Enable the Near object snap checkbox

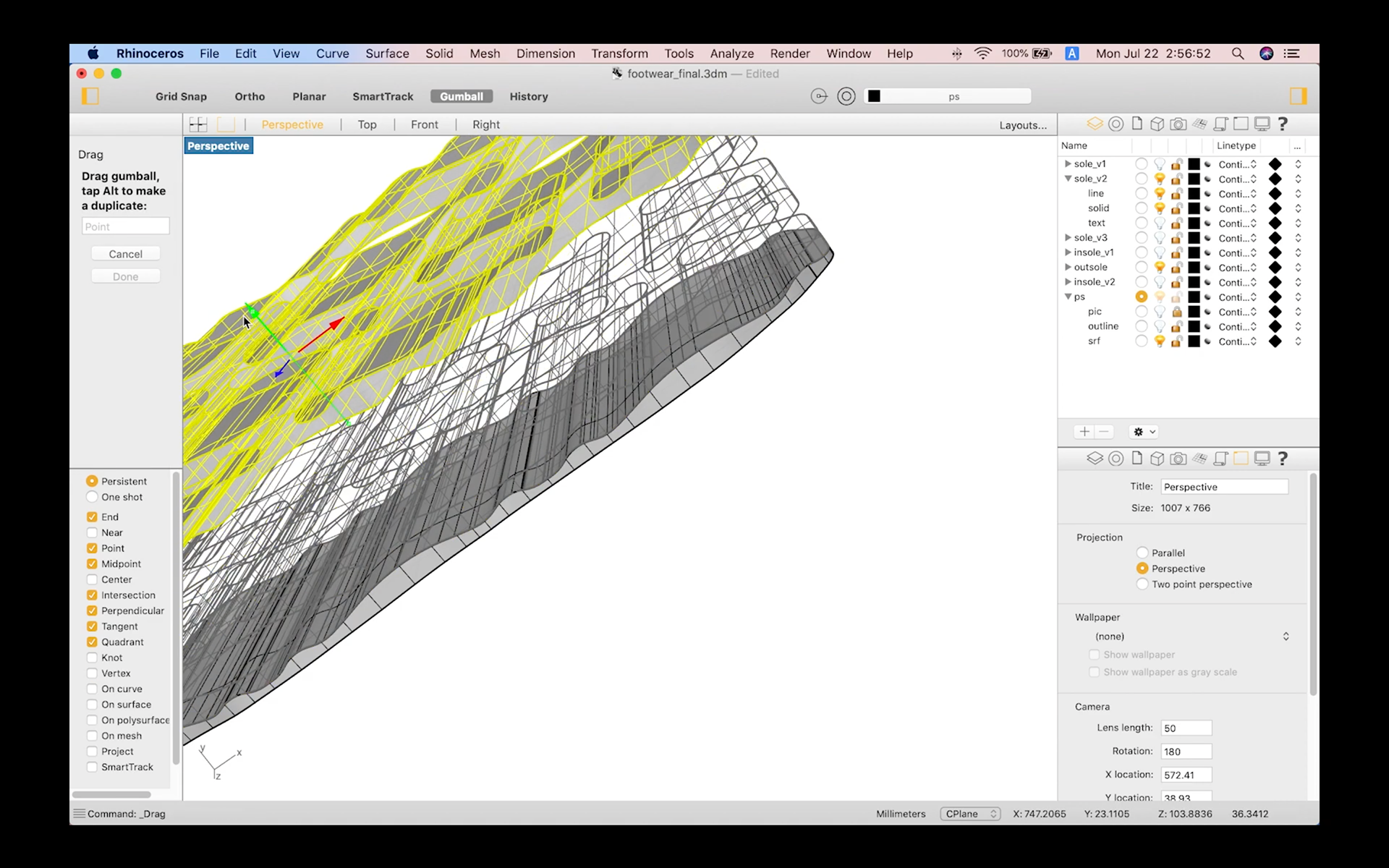[92, 532]
